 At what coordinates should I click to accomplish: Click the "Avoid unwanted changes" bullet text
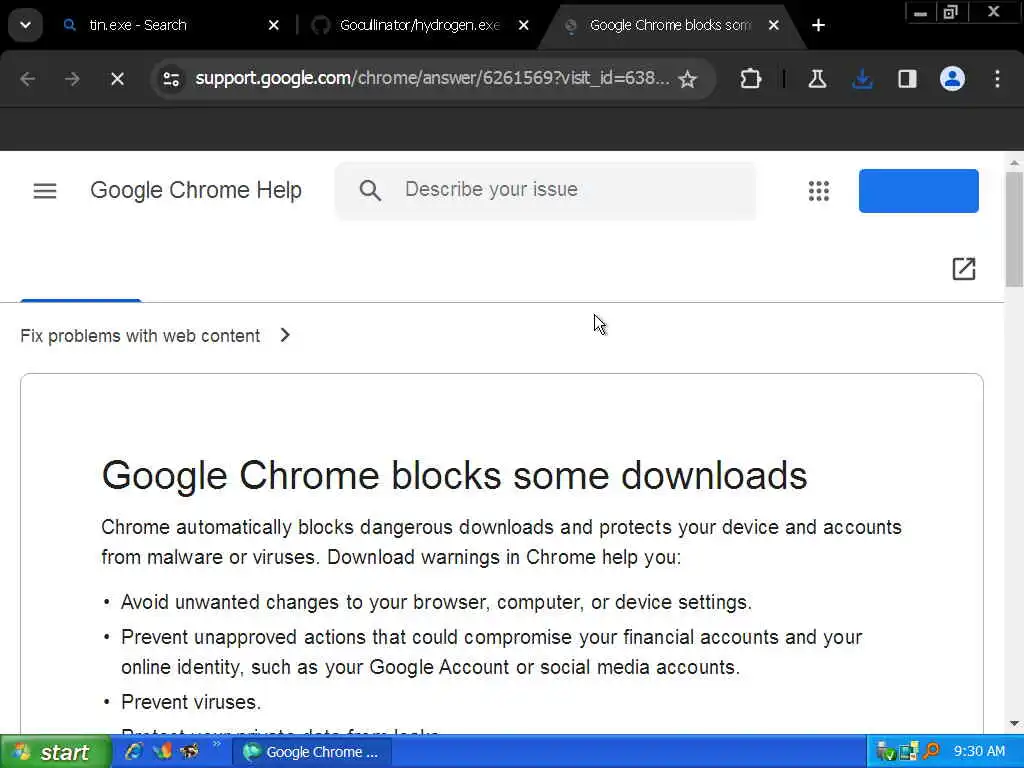[436, 602]
